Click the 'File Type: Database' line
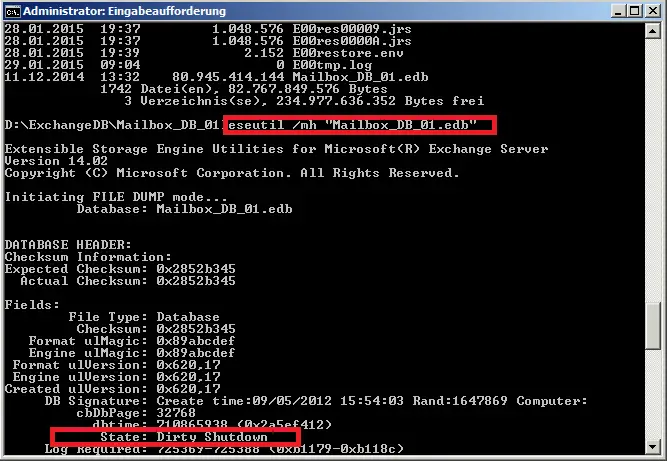The height and width of the screenshot is (461, 667). tap(144, 317)
